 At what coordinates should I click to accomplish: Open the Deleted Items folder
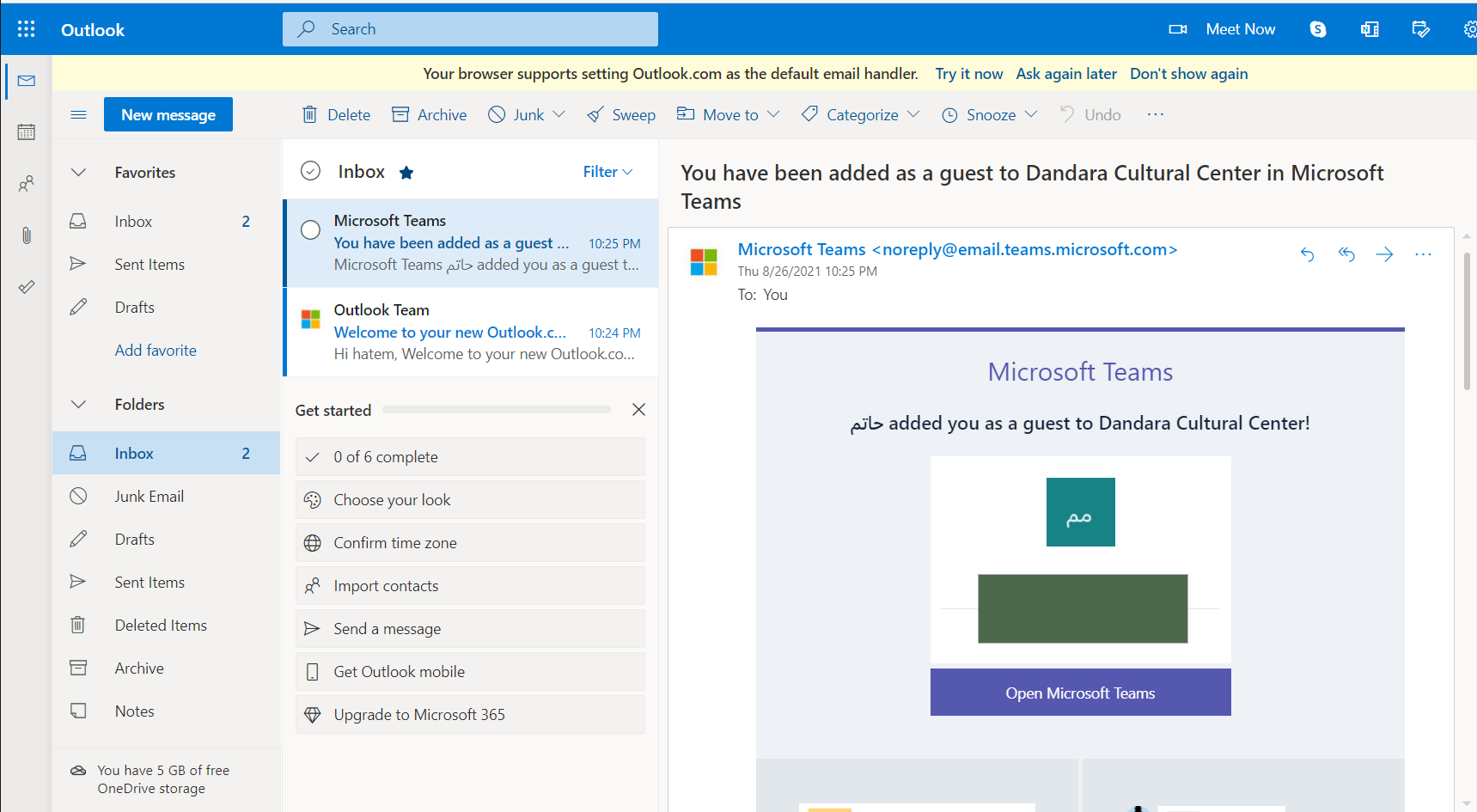coord(161,626)
